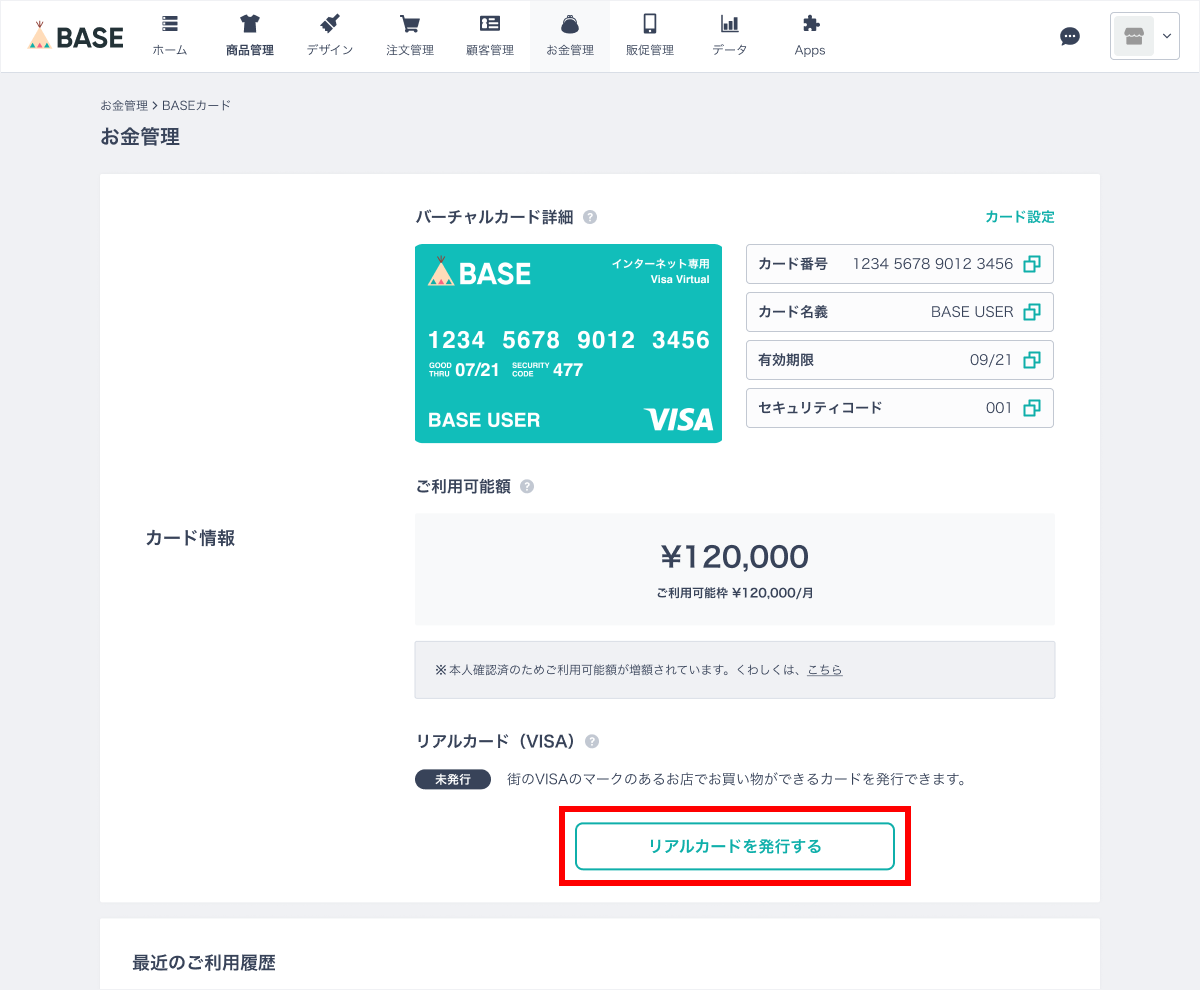This screenshot has height=990, width=1200.
Task: Click the help icon beside ご利用可能額
Action: point(527,487)
